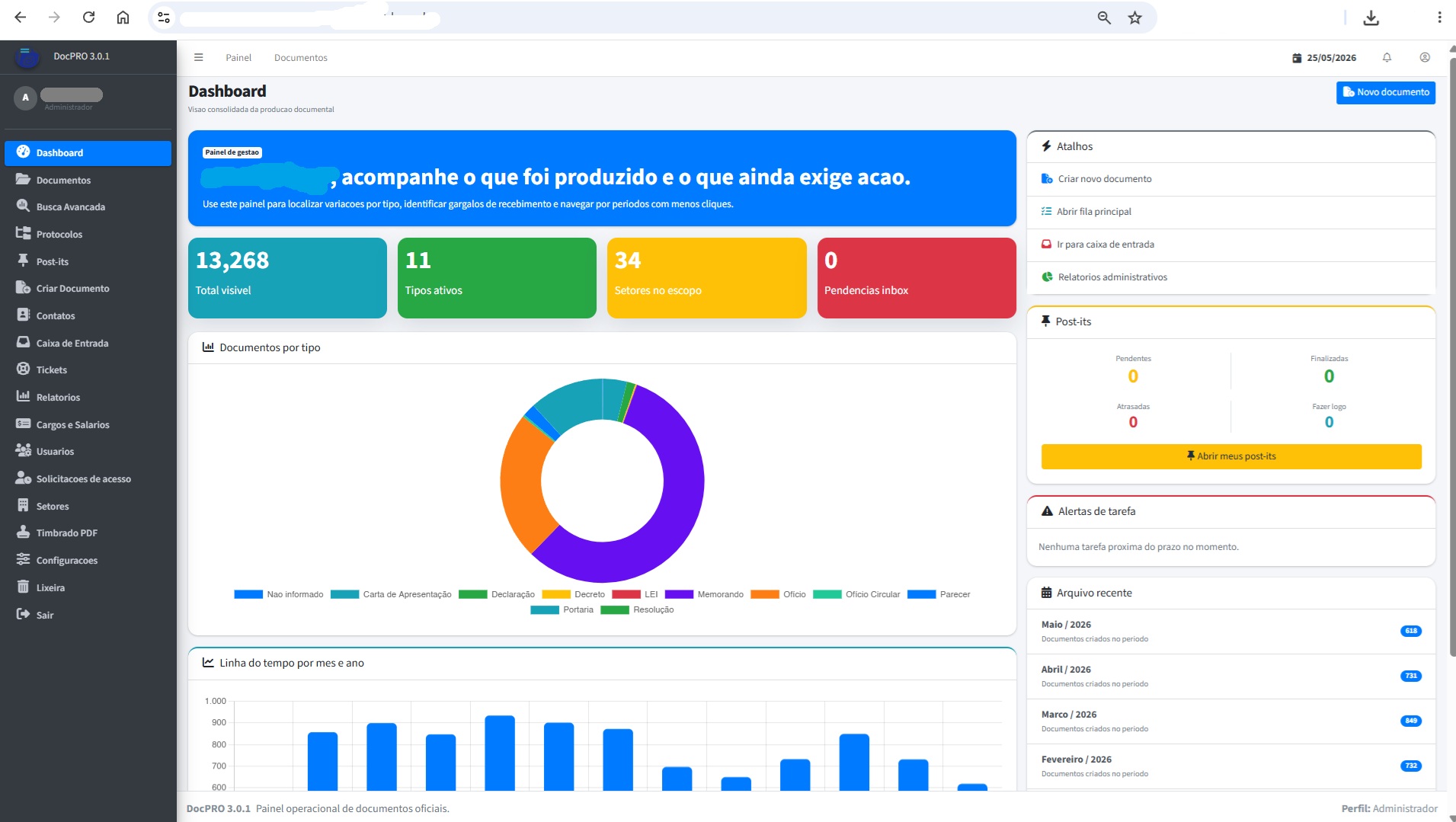1456x822 pixels.
Task: Open site information icon in address bar
Action: tap(163, 18)
